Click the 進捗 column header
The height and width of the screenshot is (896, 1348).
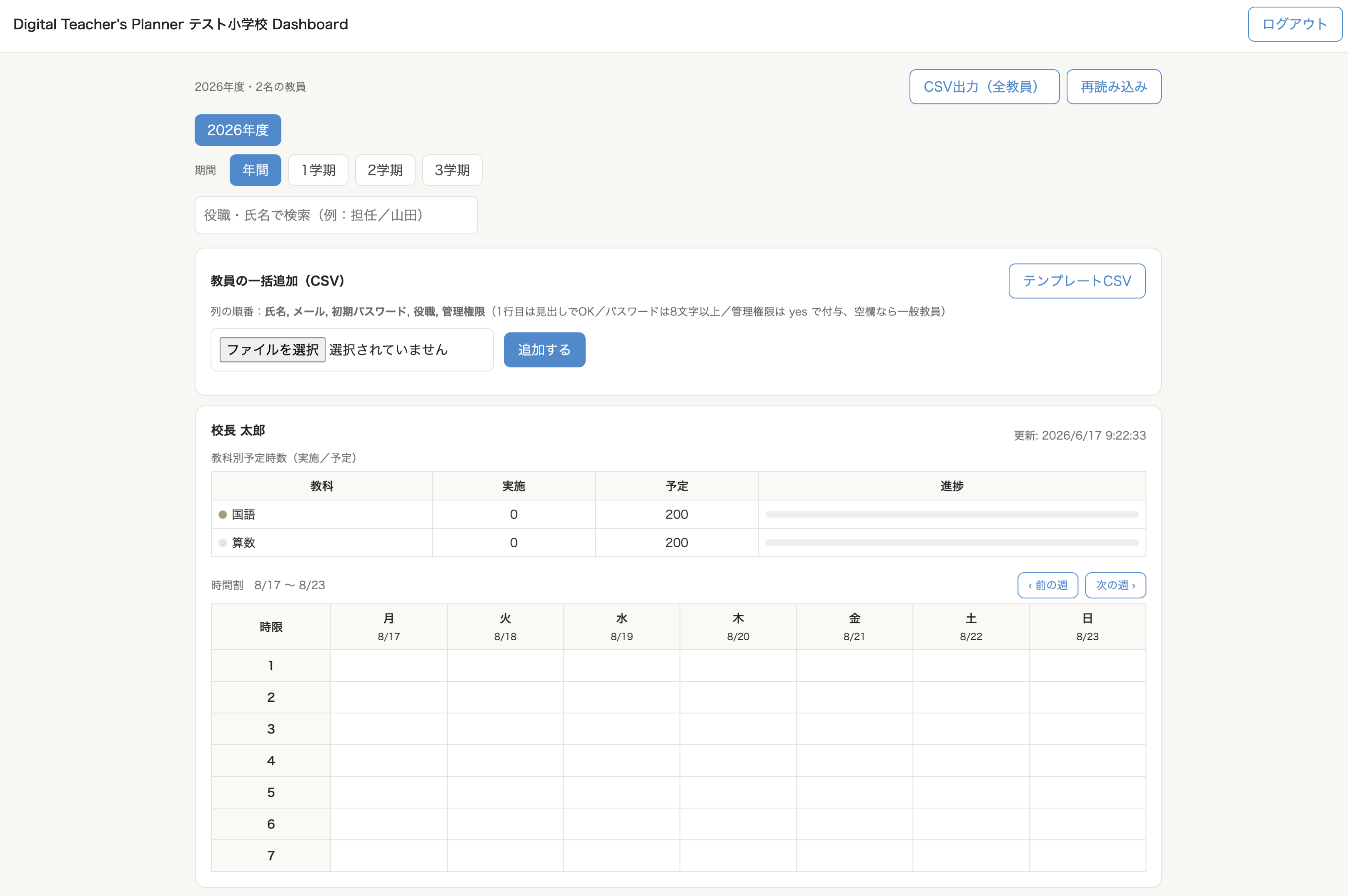952,486
